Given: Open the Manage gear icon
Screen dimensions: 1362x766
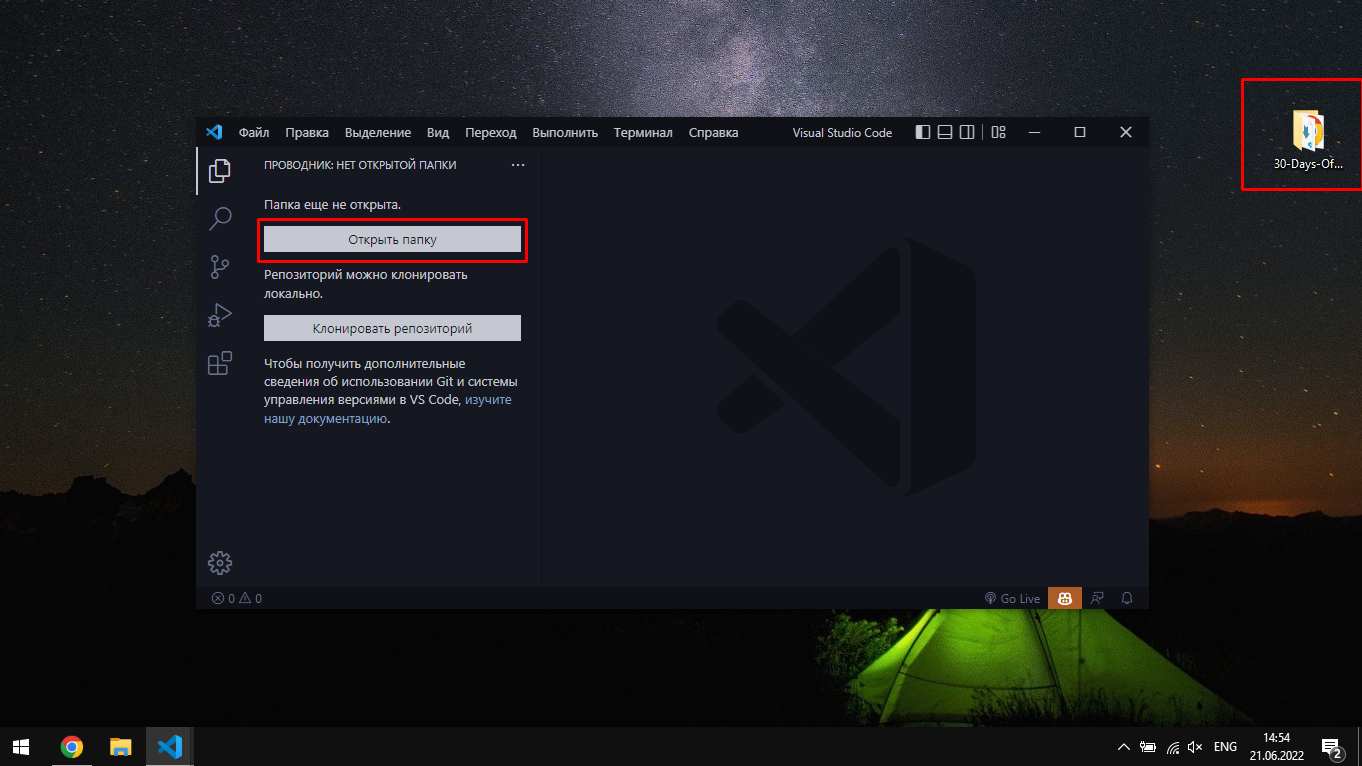Looking at the screenshot, I should click(219, 563).
